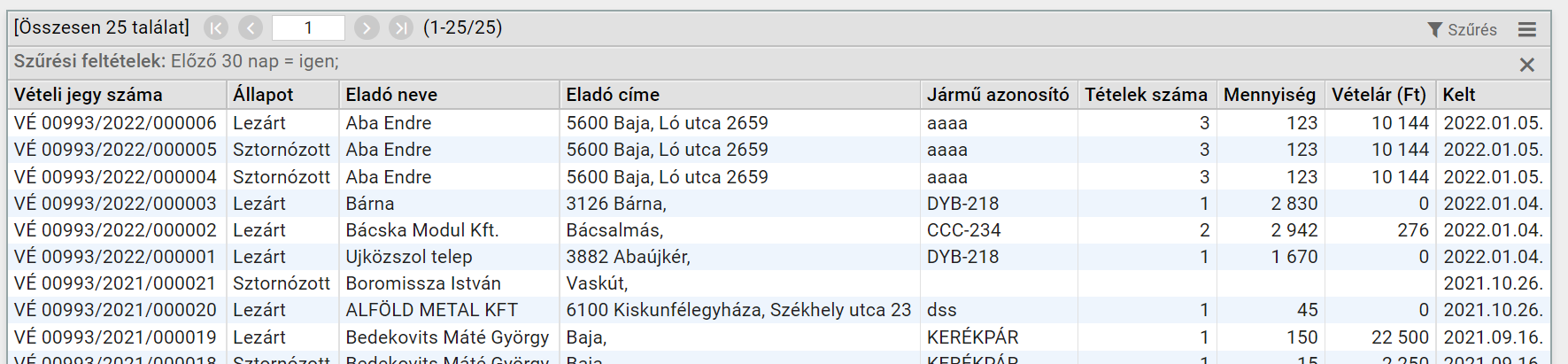This screenshot has width=1568, height=364.
Task: Click the page number input field
Action: pyautogui.click(x=308, y=28)
